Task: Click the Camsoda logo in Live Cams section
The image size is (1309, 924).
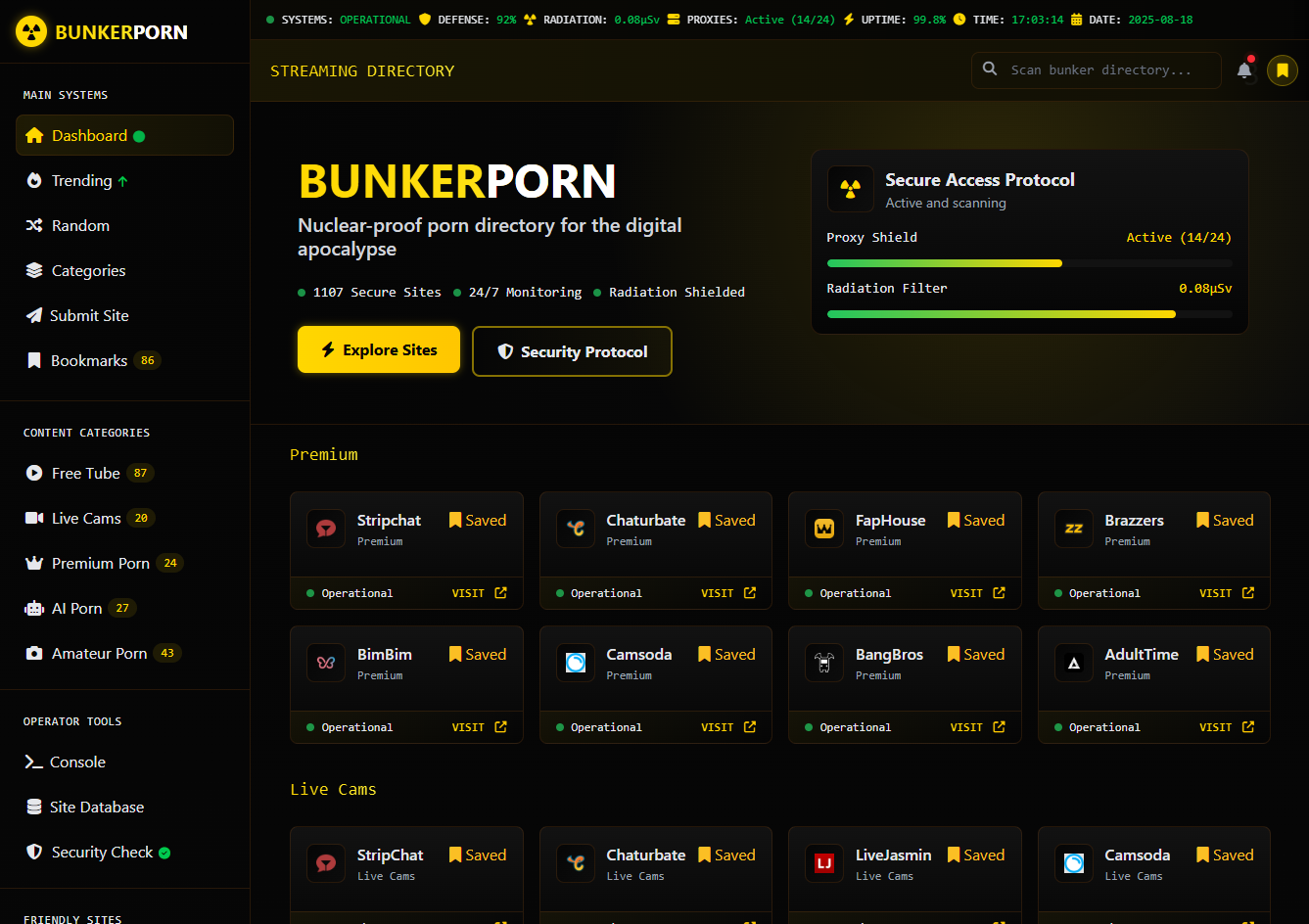Action: (x=1074, y=863)
